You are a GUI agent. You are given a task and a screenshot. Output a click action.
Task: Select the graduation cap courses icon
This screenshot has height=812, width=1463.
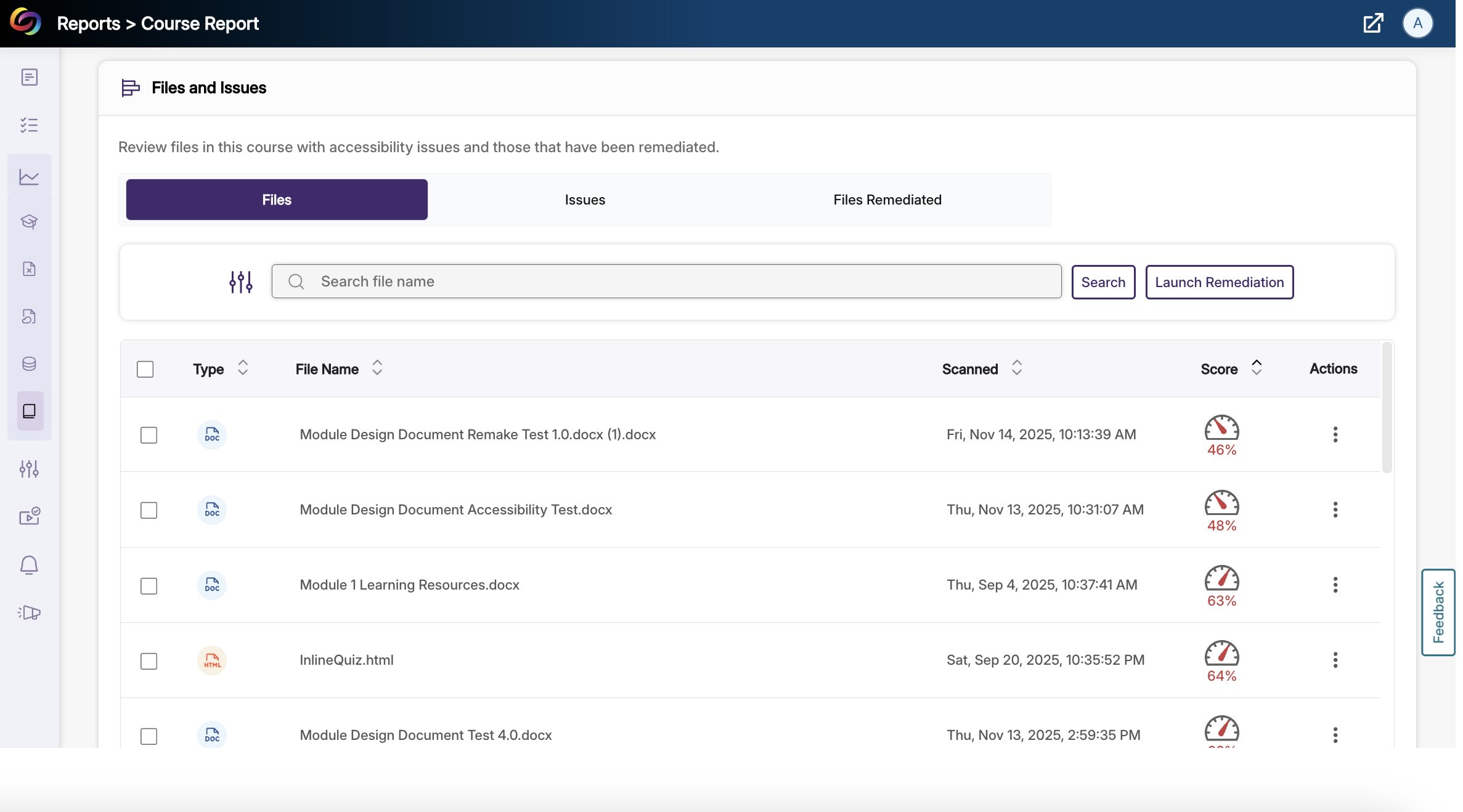point(29,221)
